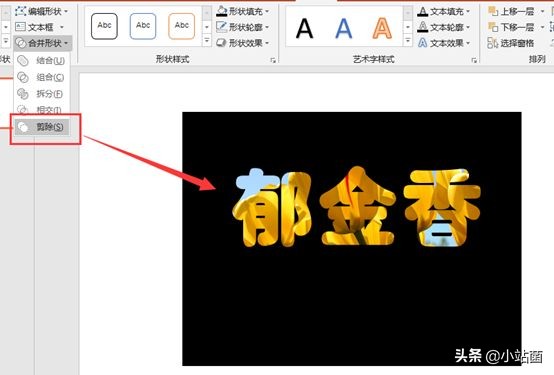Apply the orange outline WordArt A style
Screen dimensions: 554x375
(382, 28)
